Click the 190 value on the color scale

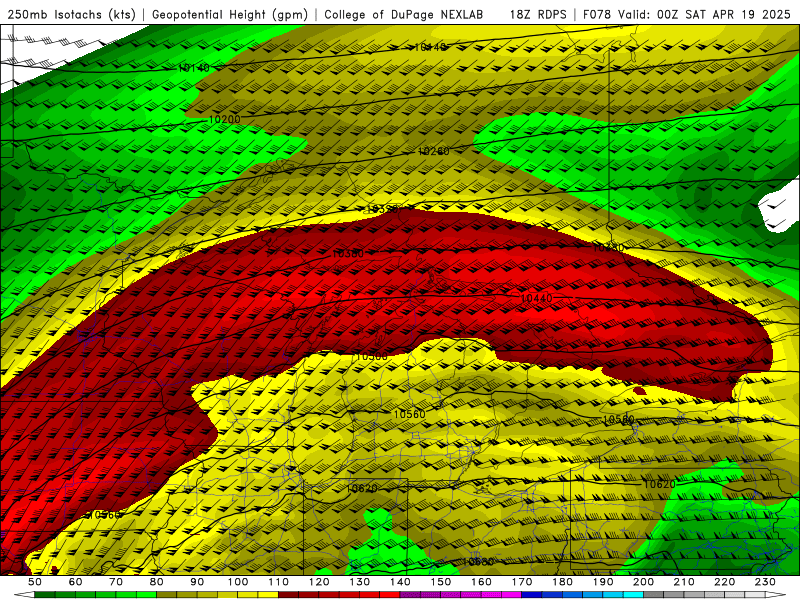click(x=603, y=582)
